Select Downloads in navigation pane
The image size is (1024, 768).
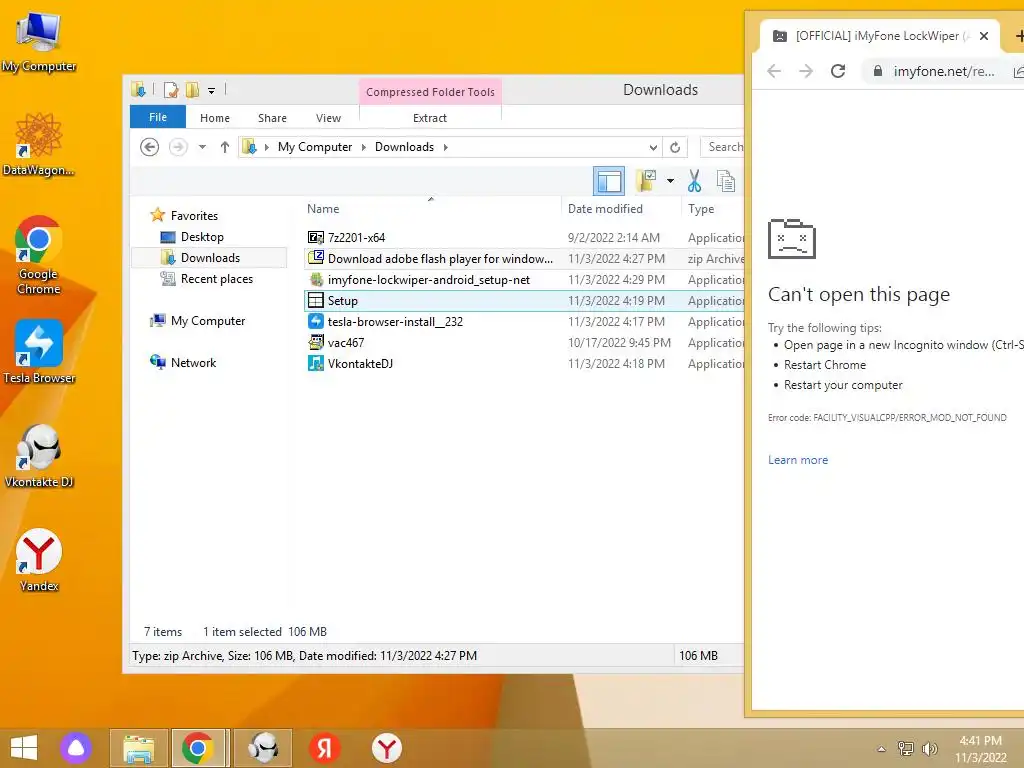pos(210,258)
